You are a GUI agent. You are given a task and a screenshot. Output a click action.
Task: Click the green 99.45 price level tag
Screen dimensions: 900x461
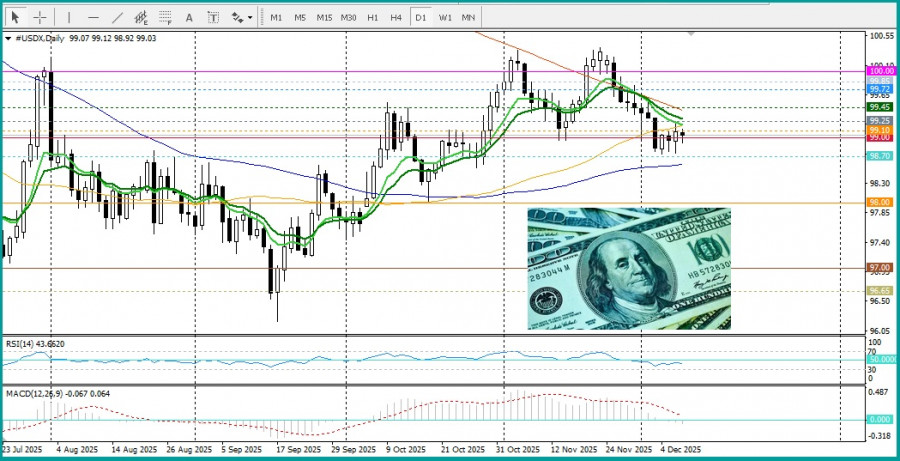(x=882, y=107)
